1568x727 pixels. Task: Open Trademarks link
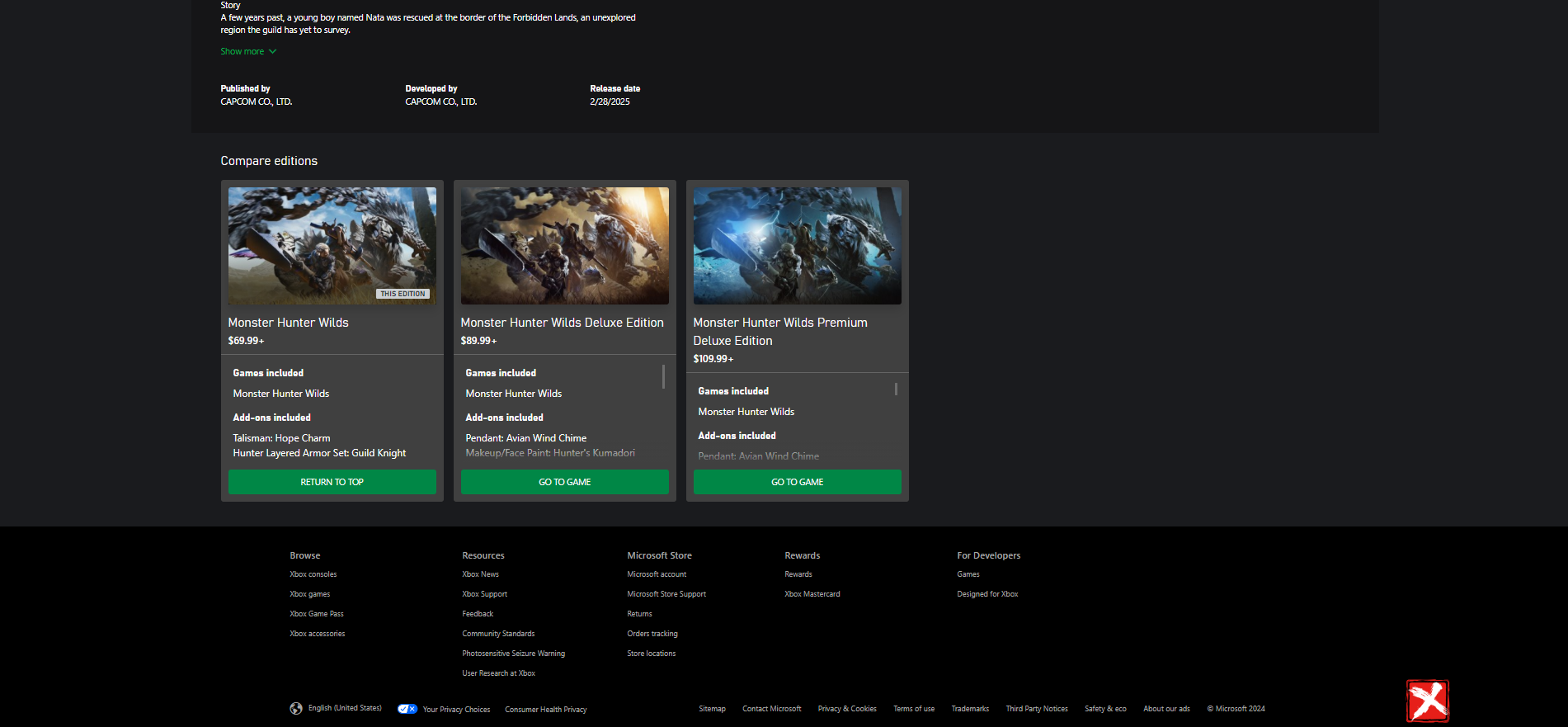(970, 709)
